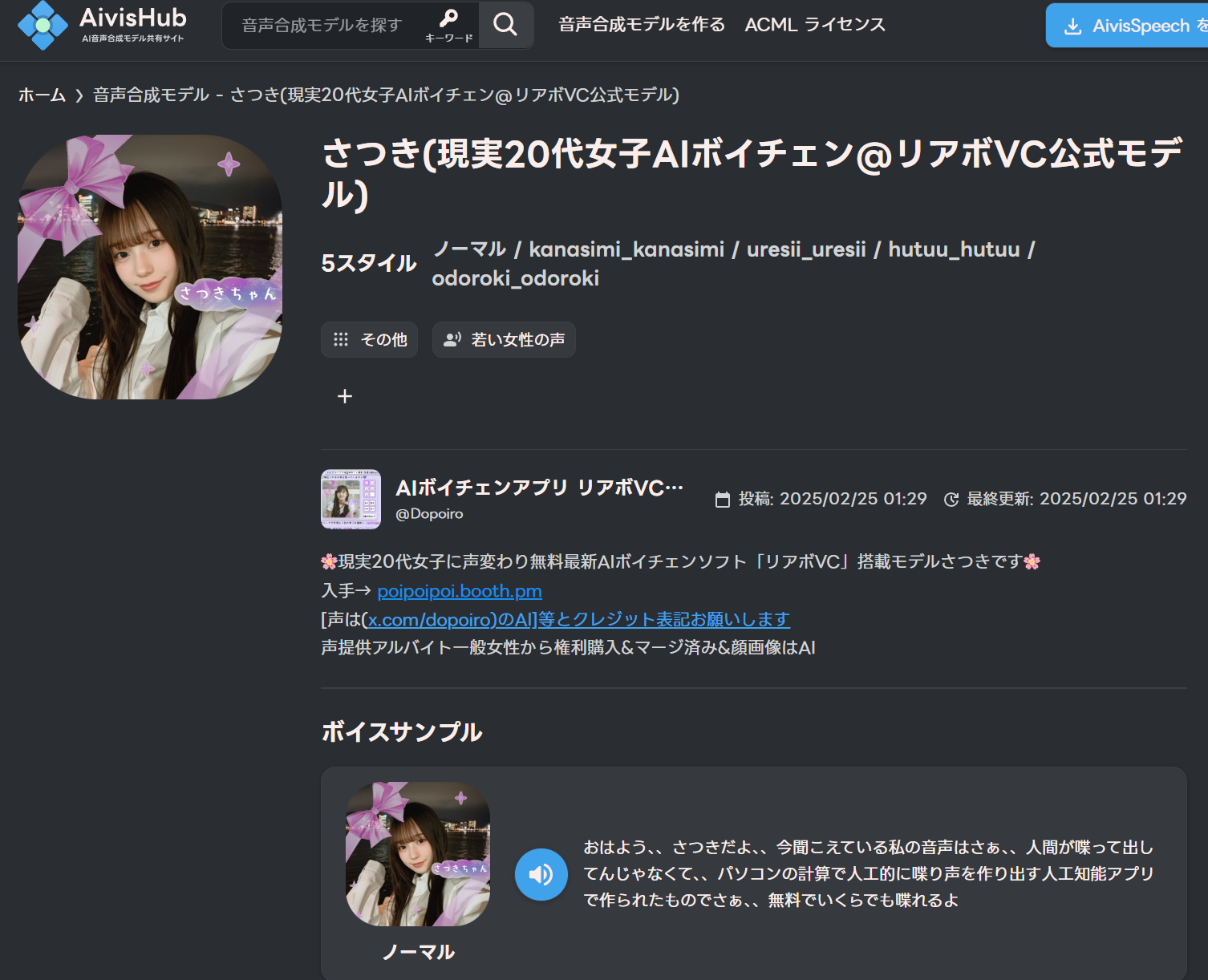Image resolution: width=1208 pixels, height=980 pixels.
Task: Open the ACML ライセンス page
Action: (815, 25)
